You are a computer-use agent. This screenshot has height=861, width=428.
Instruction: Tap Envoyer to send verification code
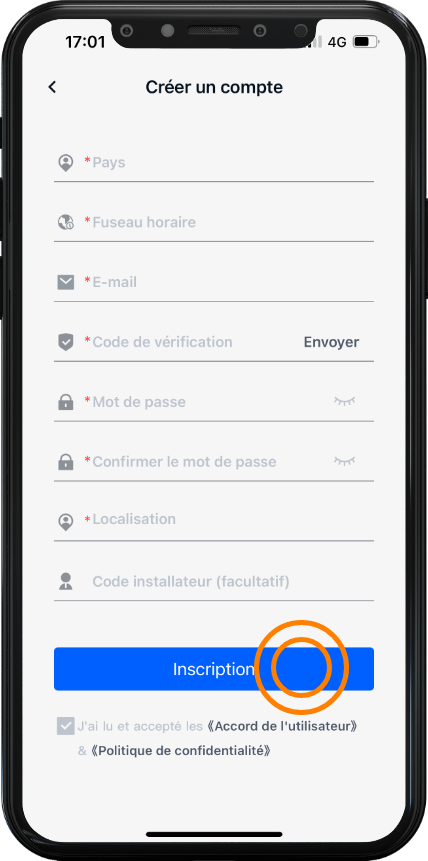(331, 342)
